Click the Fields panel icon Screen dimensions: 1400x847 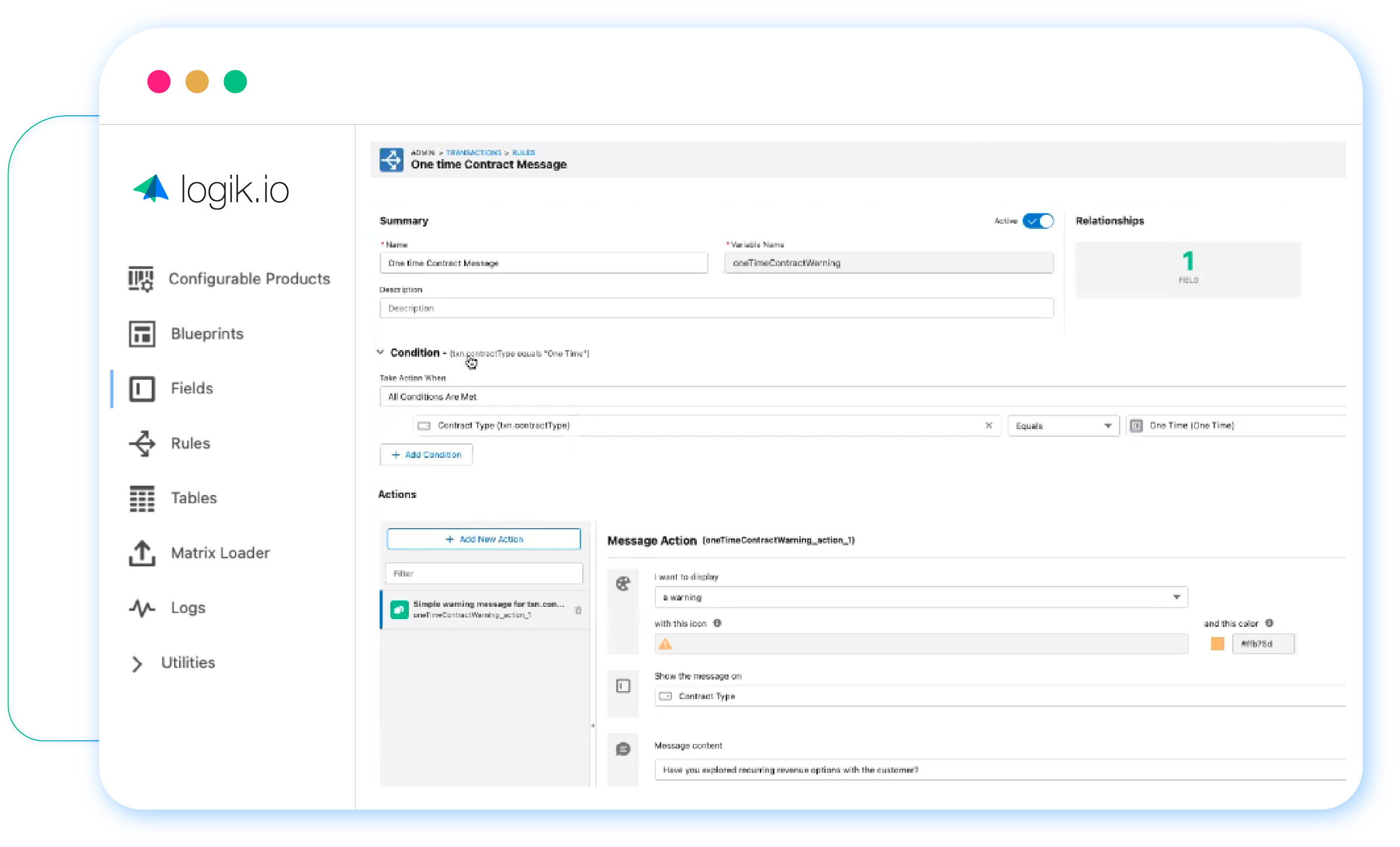[x=142, y=388]
